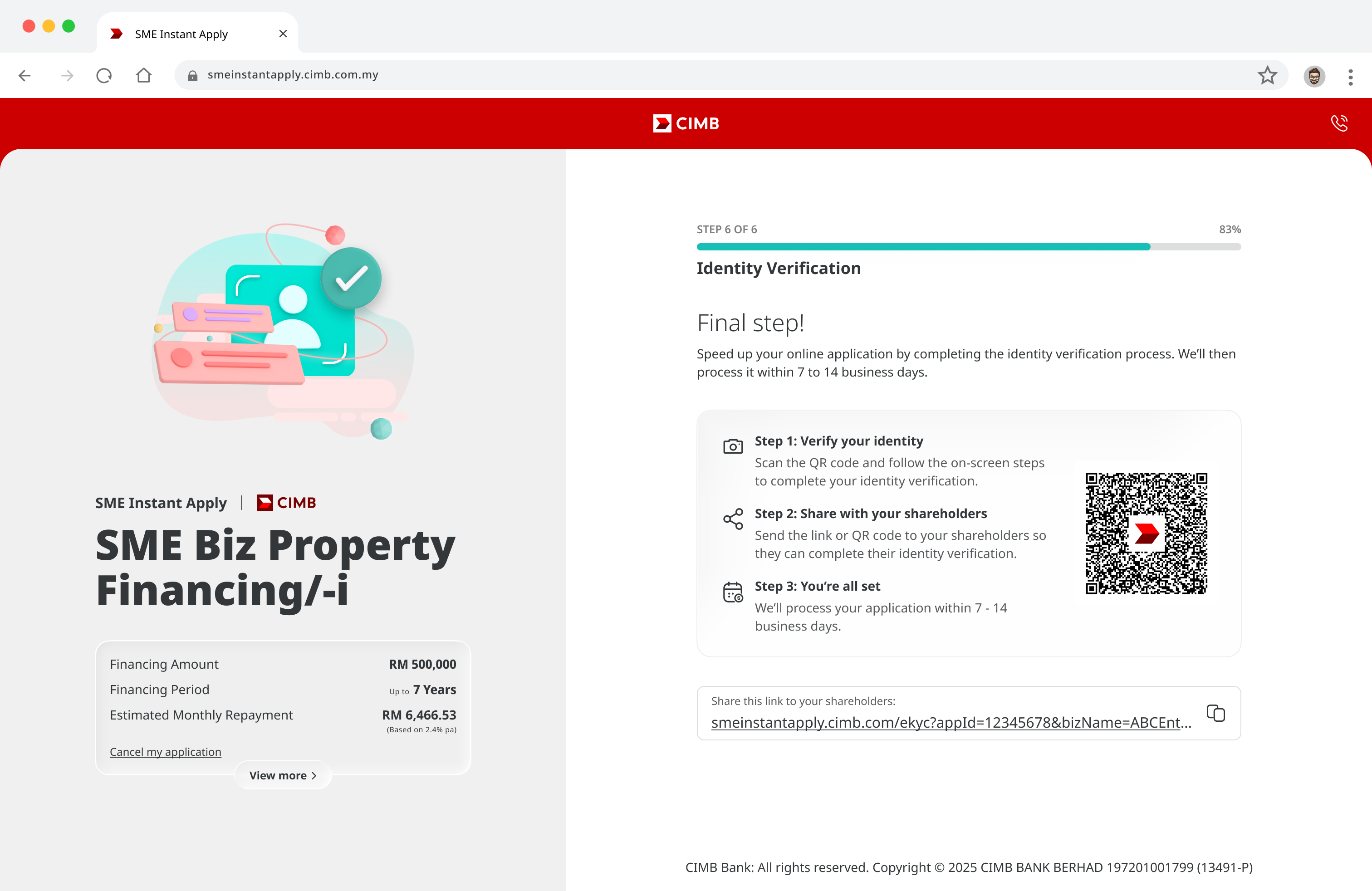Click Cancel my application link
1372x891 pixels.
pyautogui.click(x=166, y=752)
